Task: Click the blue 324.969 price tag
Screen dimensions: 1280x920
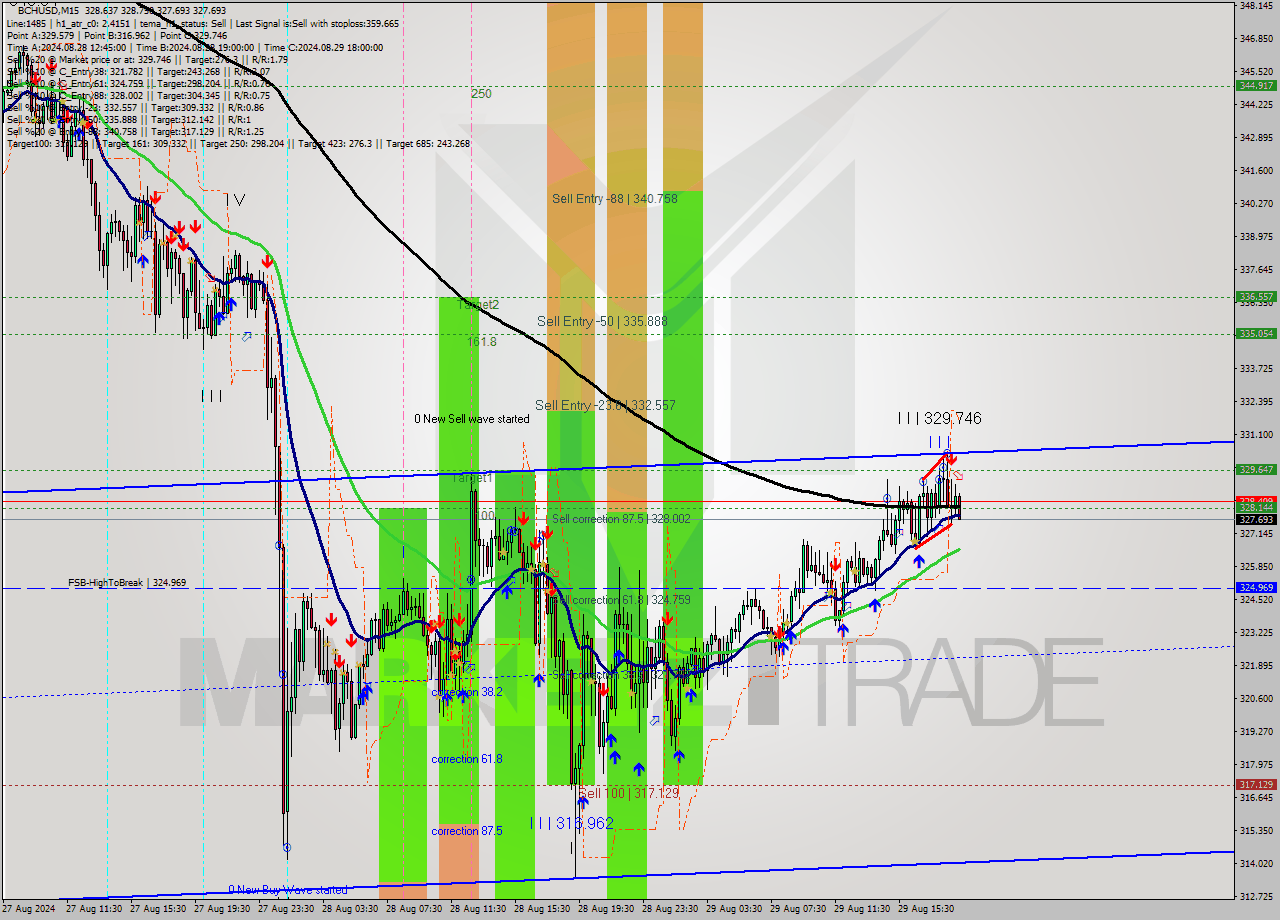Action: 1257,588
